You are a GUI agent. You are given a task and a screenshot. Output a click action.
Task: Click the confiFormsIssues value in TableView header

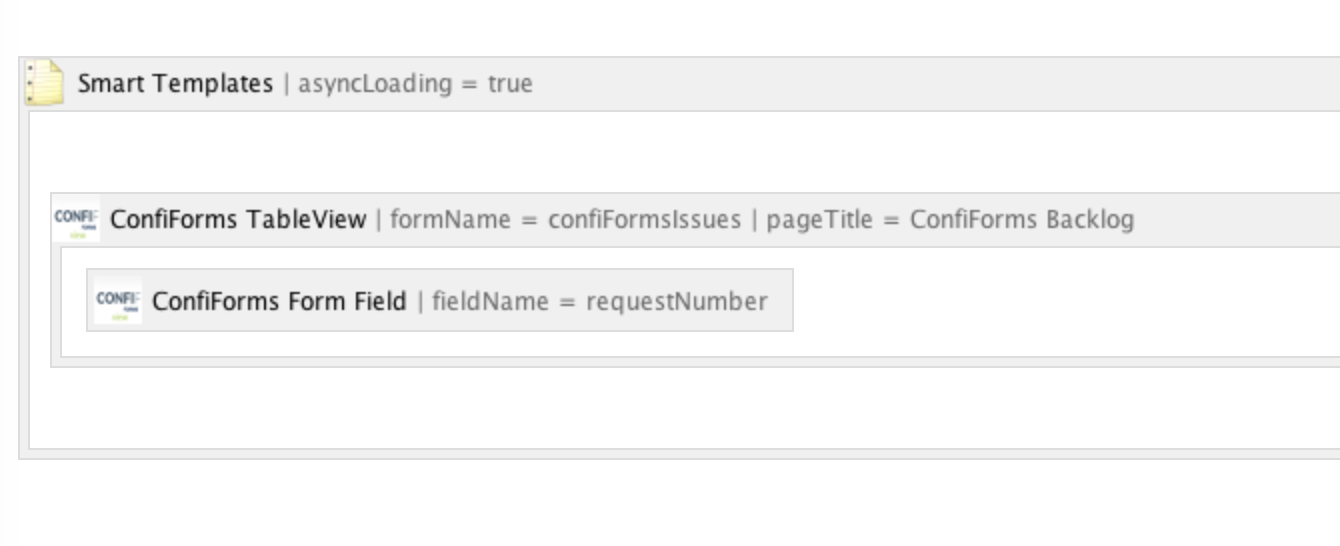645,219
